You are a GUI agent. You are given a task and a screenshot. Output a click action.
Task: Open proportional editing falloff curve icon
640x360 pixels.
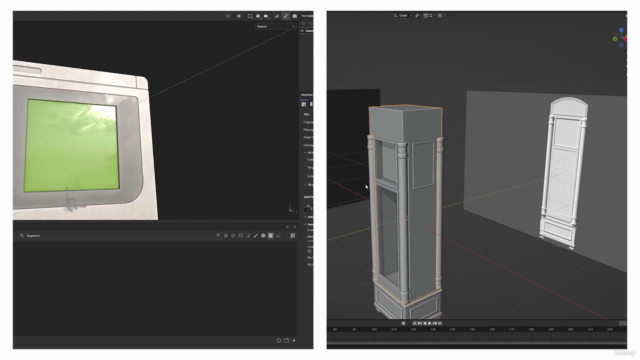445,16
